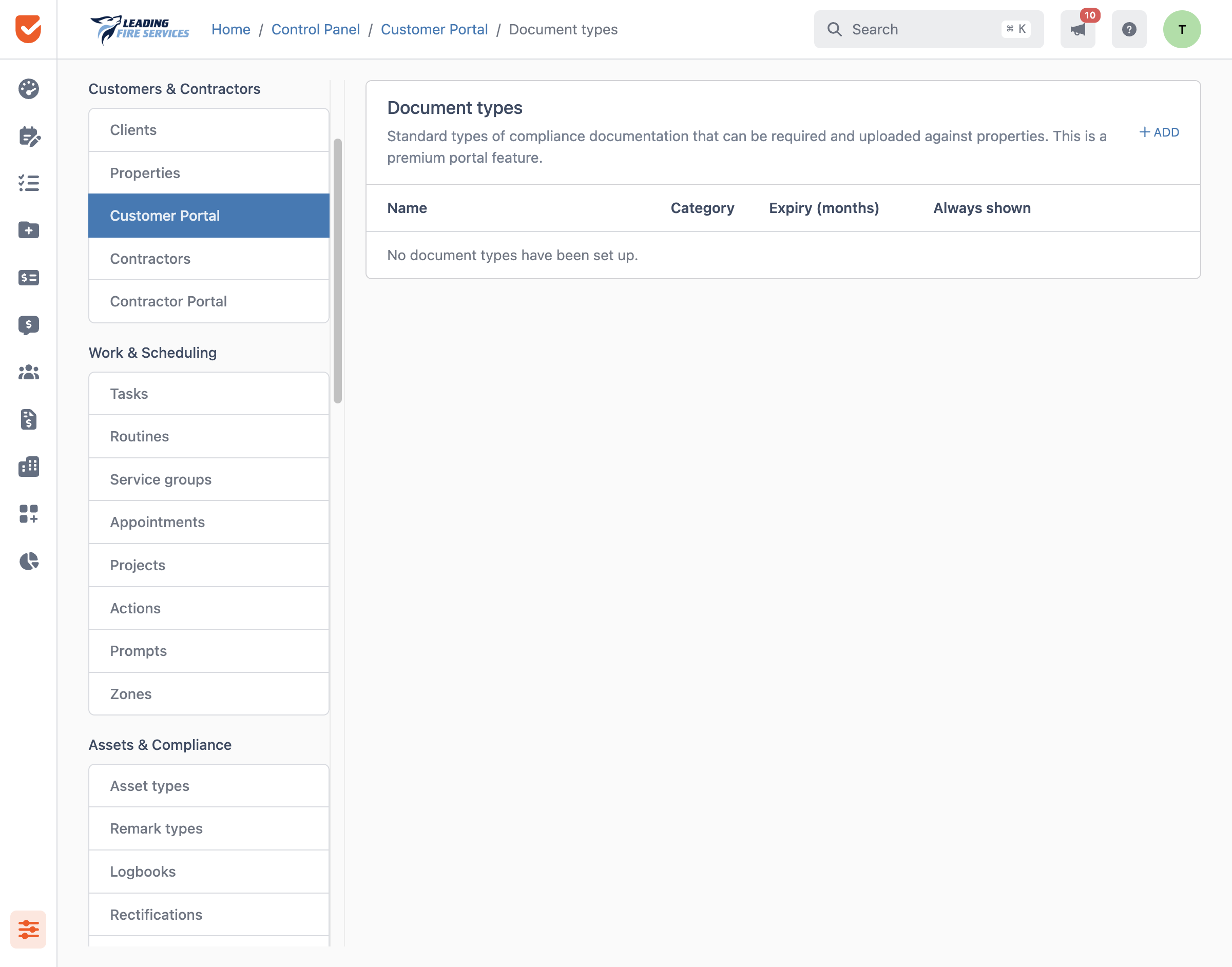Select Contractor Portal in the side menu
The height and width of the screenshot is (967, 1232).
[209, 301]
